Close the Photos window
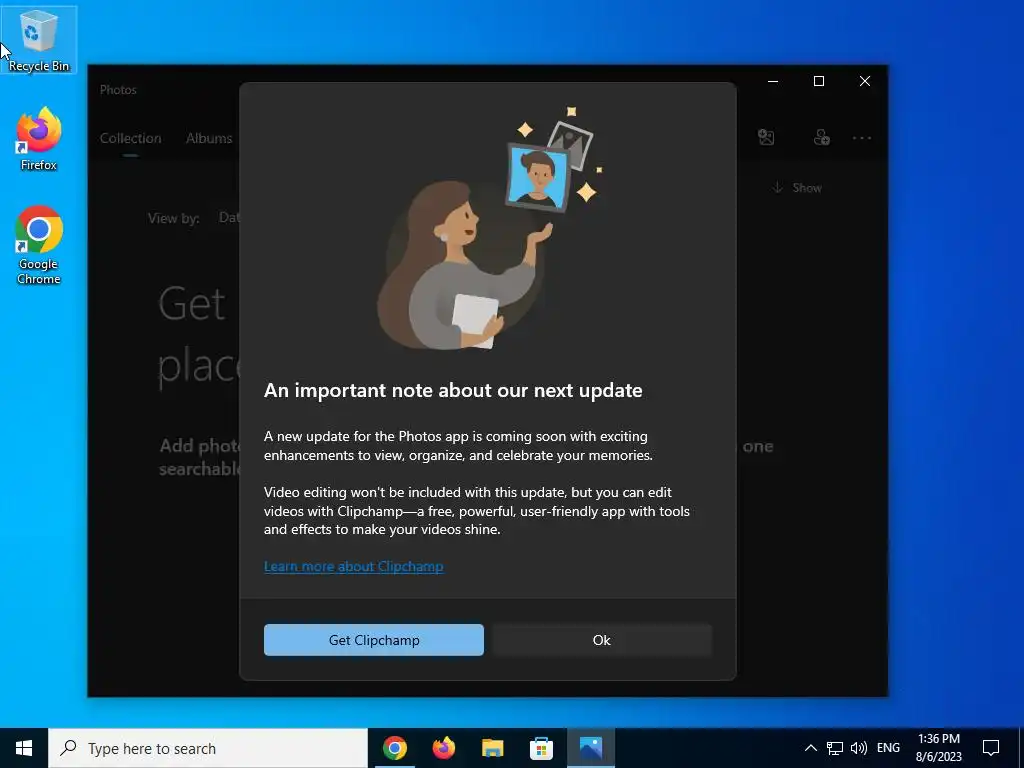The width and height of the screenshot is (1024, 768). click(865, 81)
